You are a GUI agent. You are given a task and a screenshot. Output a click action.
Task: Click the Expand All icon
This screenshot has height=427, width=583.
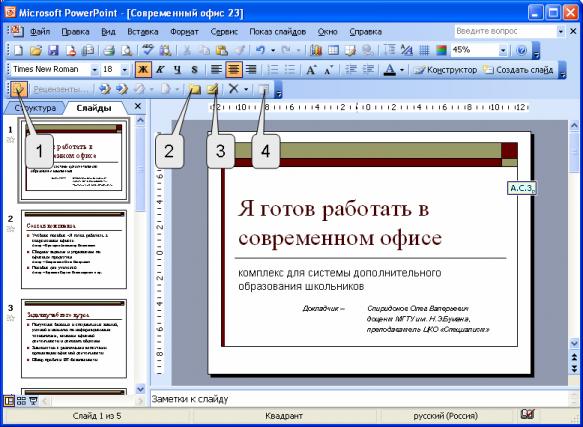pos(389,50)
